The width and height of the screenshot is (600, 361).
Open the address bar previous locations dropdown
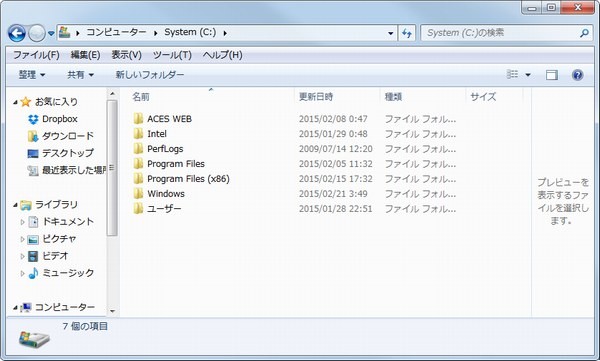pyautogui.click(x=390, y=33)
